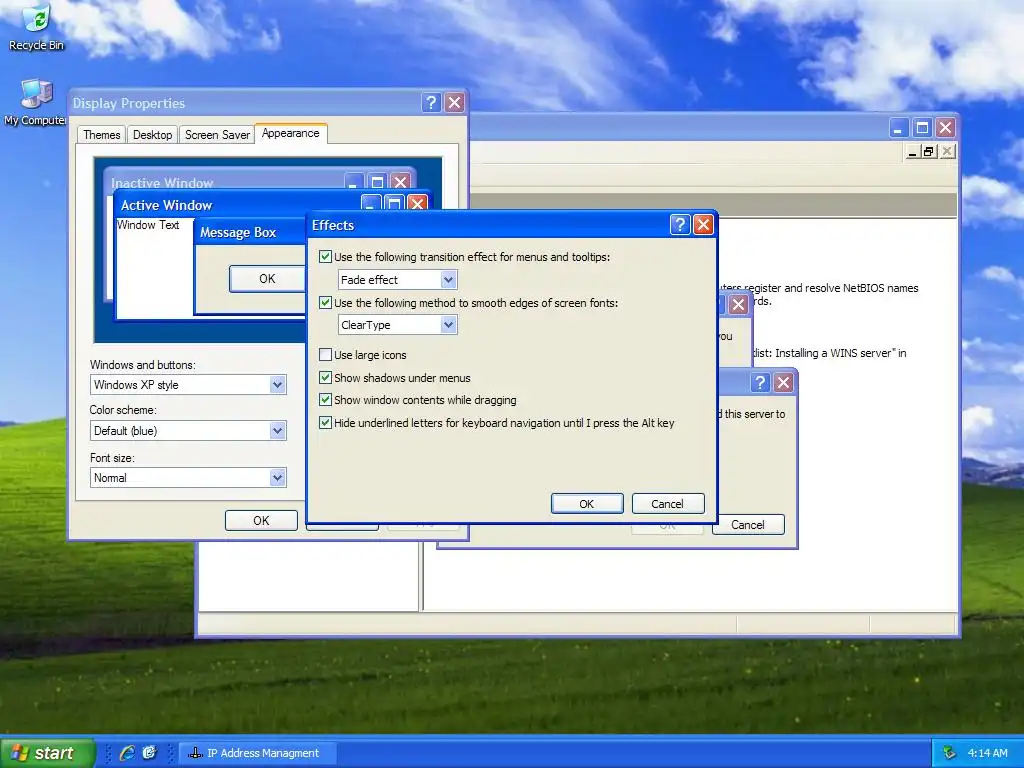Click Cancel in the server dialog behind
Screen dimensions: 1024x768
pos(748,524)
